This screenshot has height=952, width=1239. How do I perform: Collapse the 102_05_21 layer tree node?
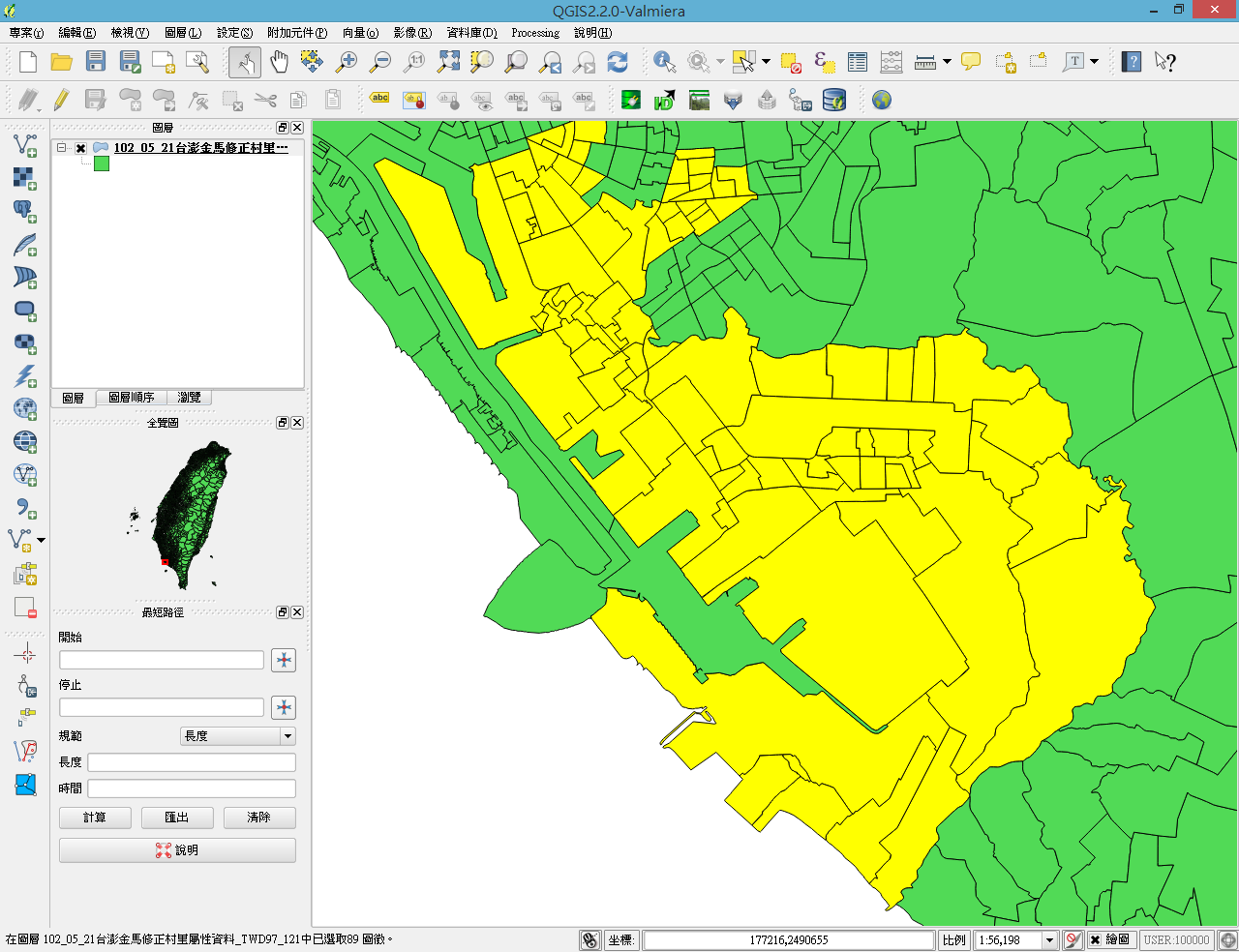point(62,148)
